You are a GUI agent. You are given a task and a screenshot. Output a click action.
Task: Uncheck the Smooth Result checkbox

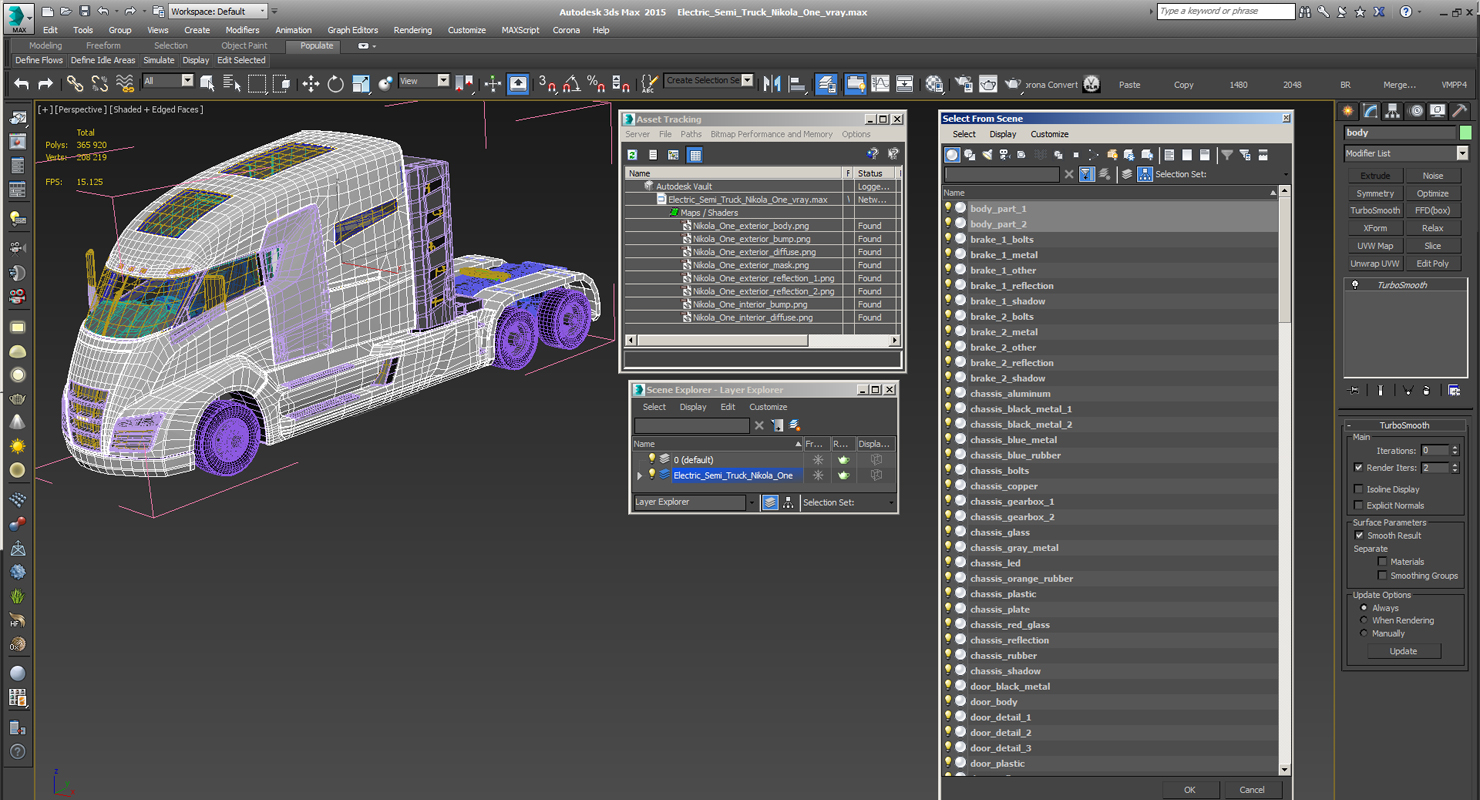pos(1358,535)
